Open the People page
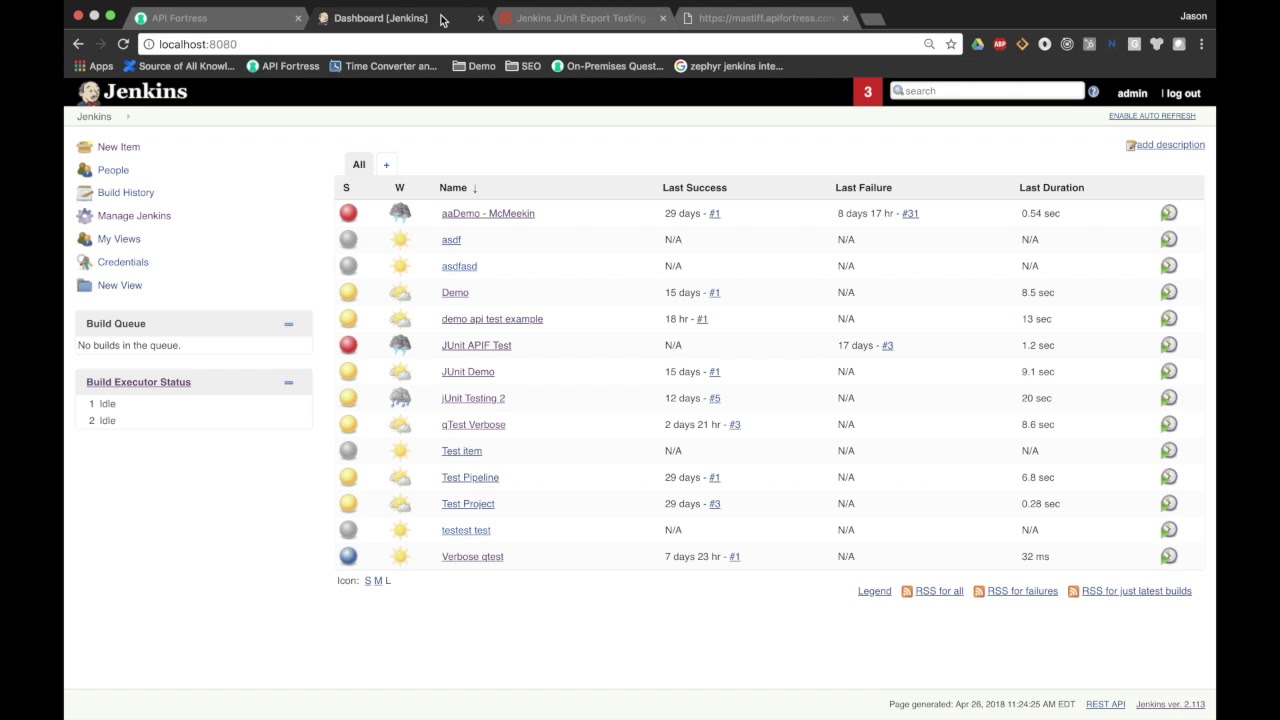The width and height of the screenshot is (1280, 720). (113, 170)
